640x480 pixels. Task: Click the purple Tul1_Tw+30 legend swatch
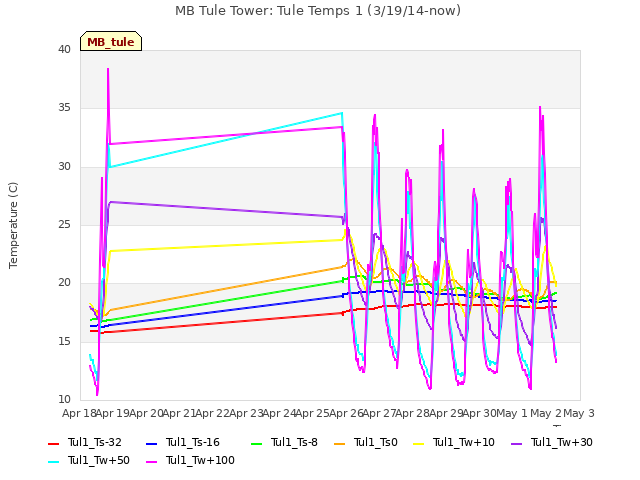click(517, 443)
